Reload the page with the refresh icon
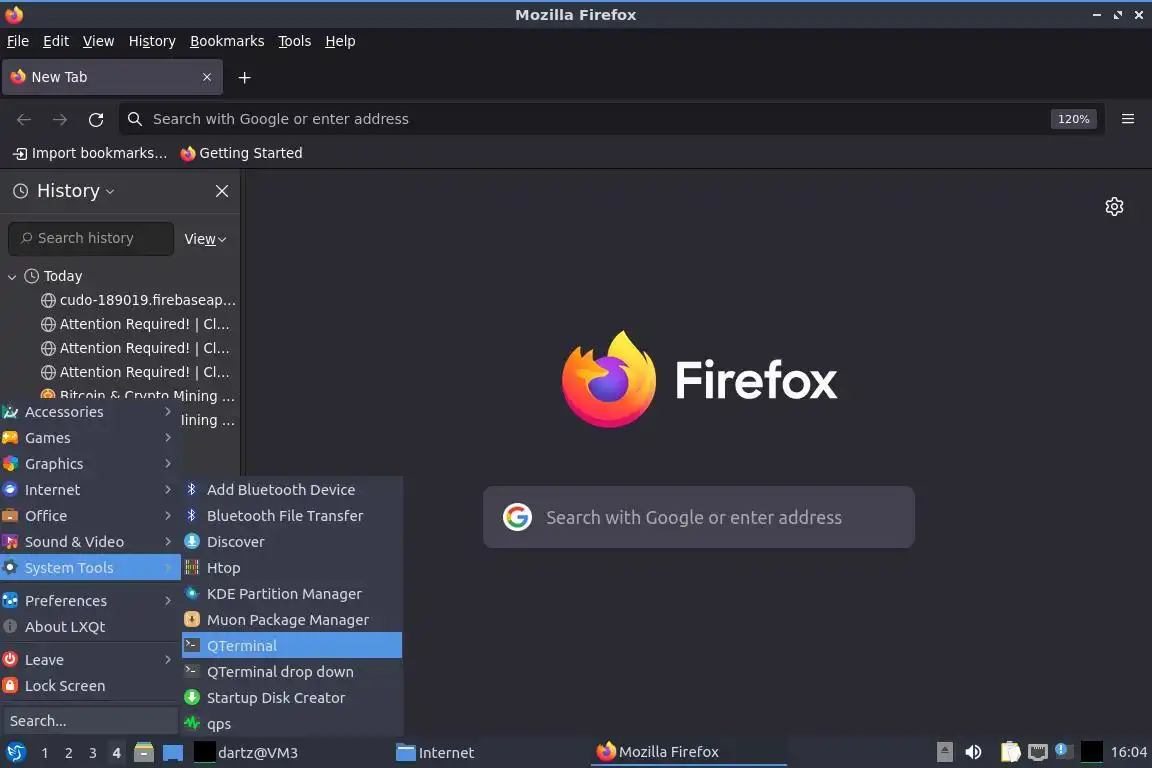Viewport: 1152px width, 768px height. pyautogui.click(x=96, y=119)
